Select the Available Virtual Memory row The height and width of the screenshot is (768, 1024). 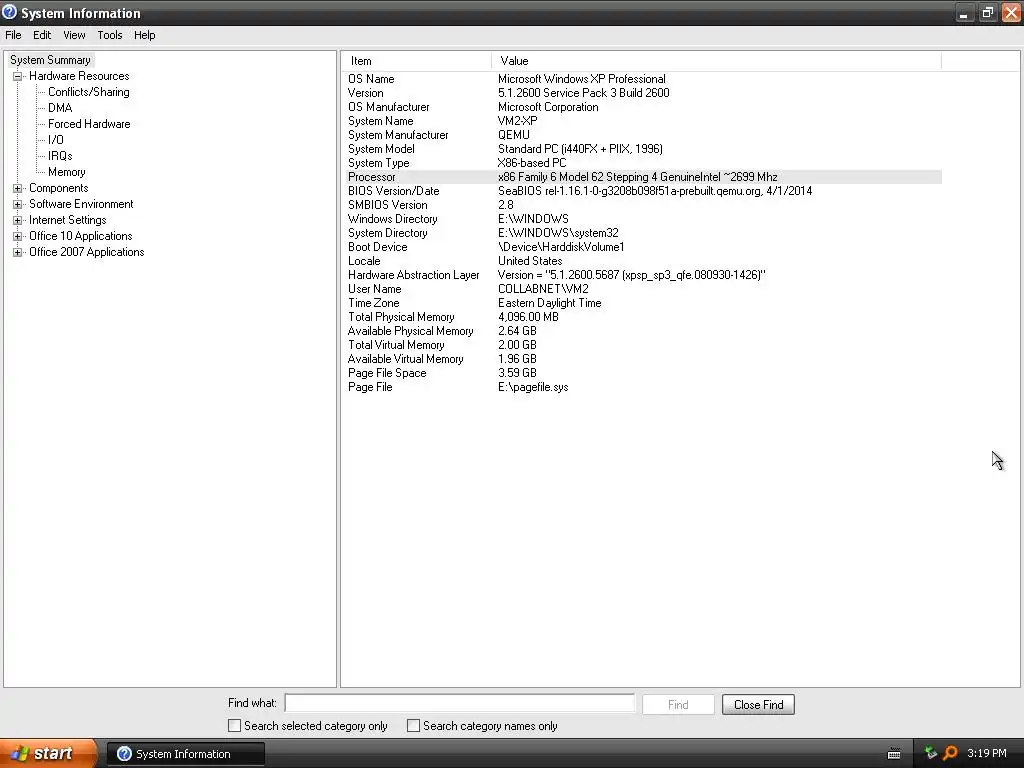pos(643,360)
